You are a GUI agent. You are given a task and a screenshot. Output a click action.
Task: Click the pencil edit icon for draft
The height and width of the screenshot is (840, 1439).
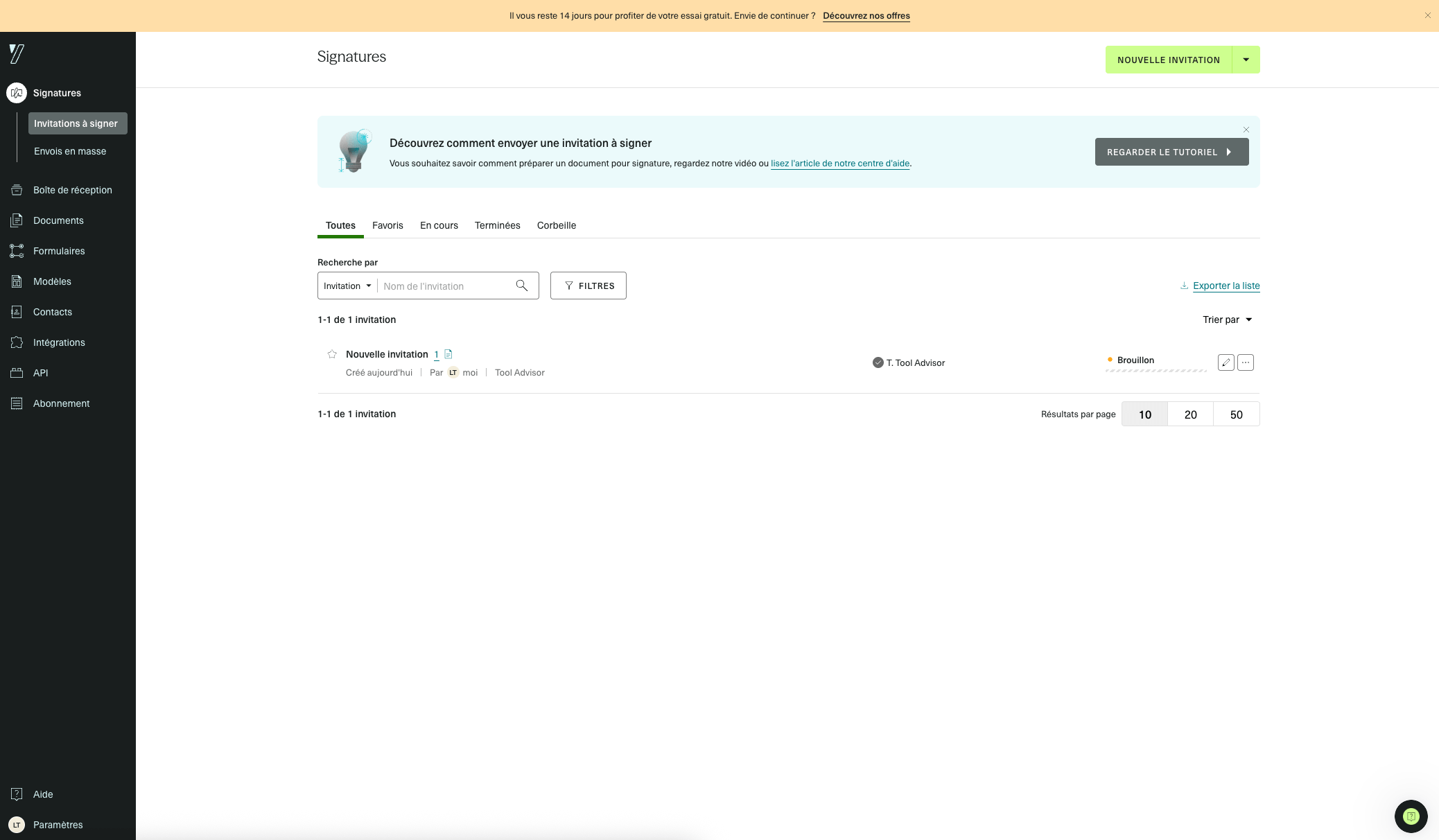1226,362
